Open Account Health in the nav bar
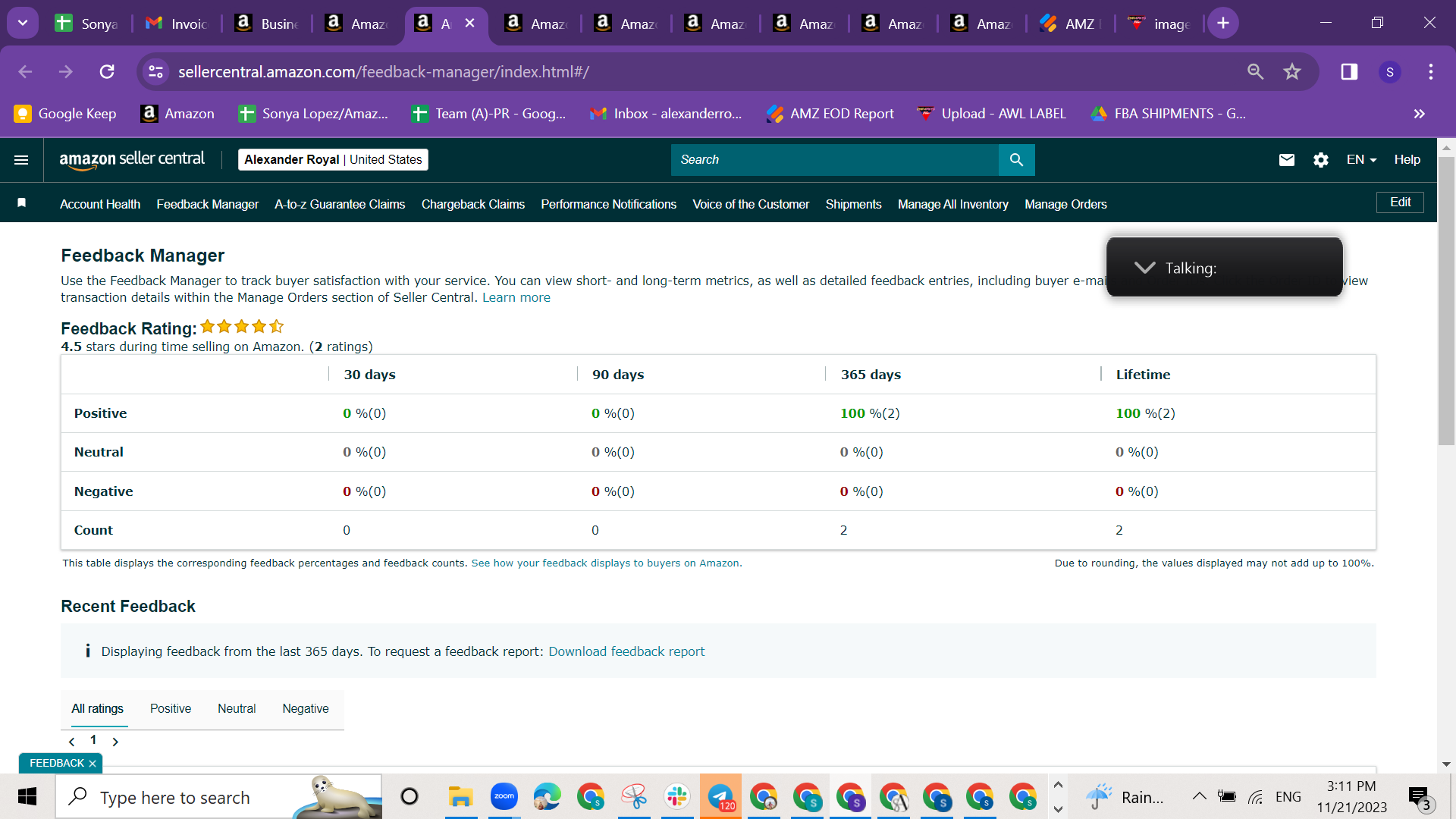Screen dimensions: 1456x819 coord(100,204)
